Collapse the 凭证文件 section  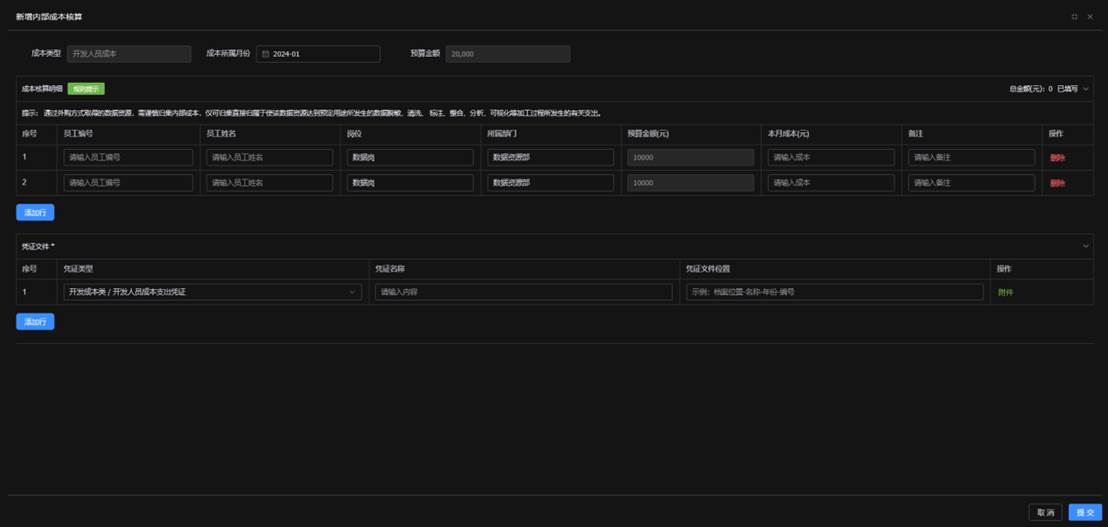1086,245
